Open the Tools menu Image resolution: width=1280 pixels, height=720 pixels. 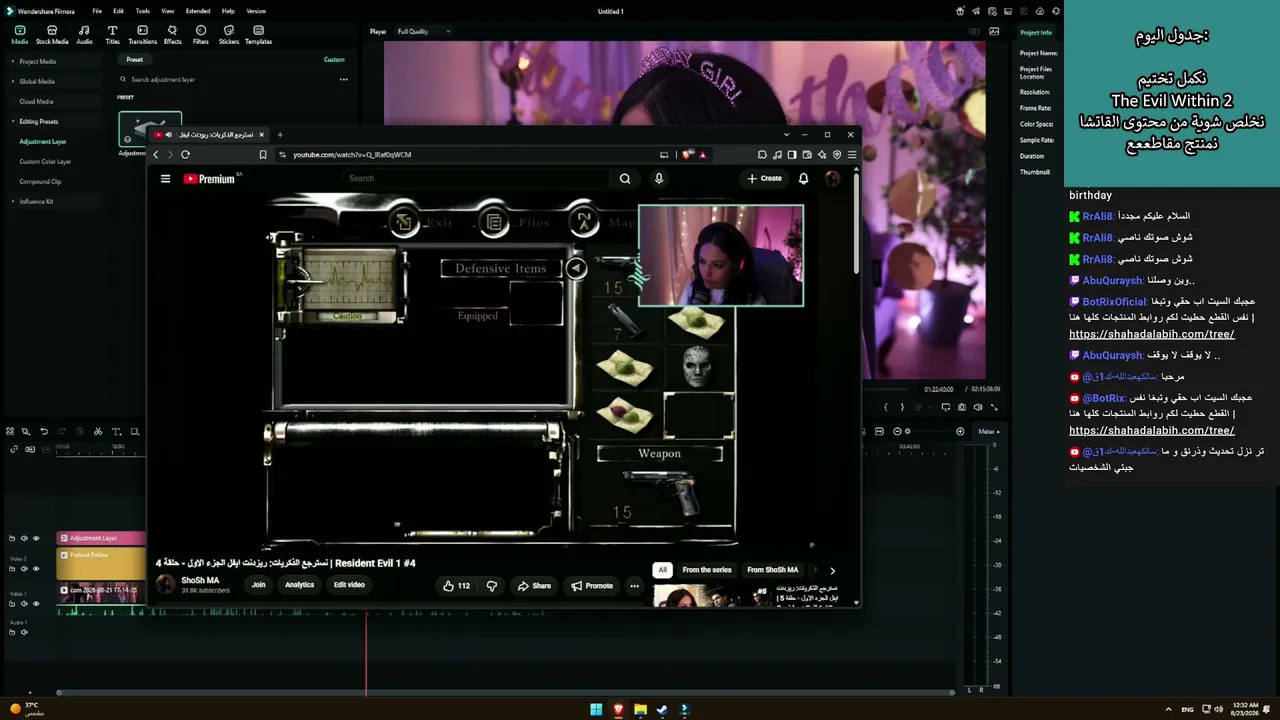click(x=143, y=11)
